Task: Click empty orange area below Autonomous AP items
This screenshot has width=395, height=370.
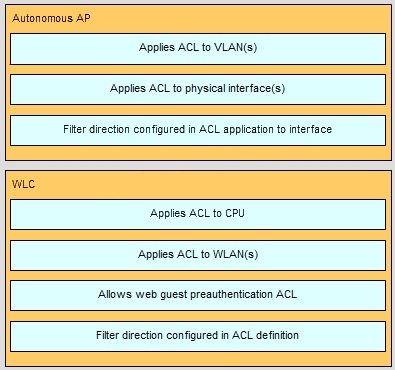Action: pos(198,153)
